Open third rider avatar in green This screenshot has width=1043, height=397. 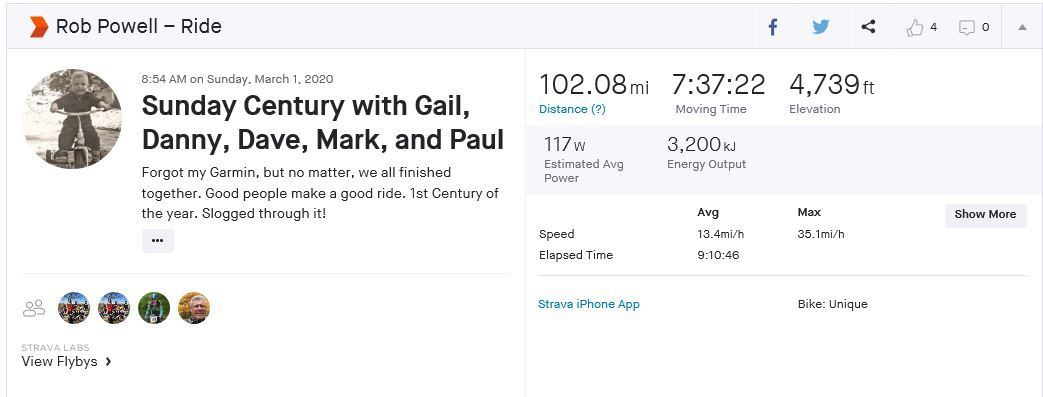[154, 308]
